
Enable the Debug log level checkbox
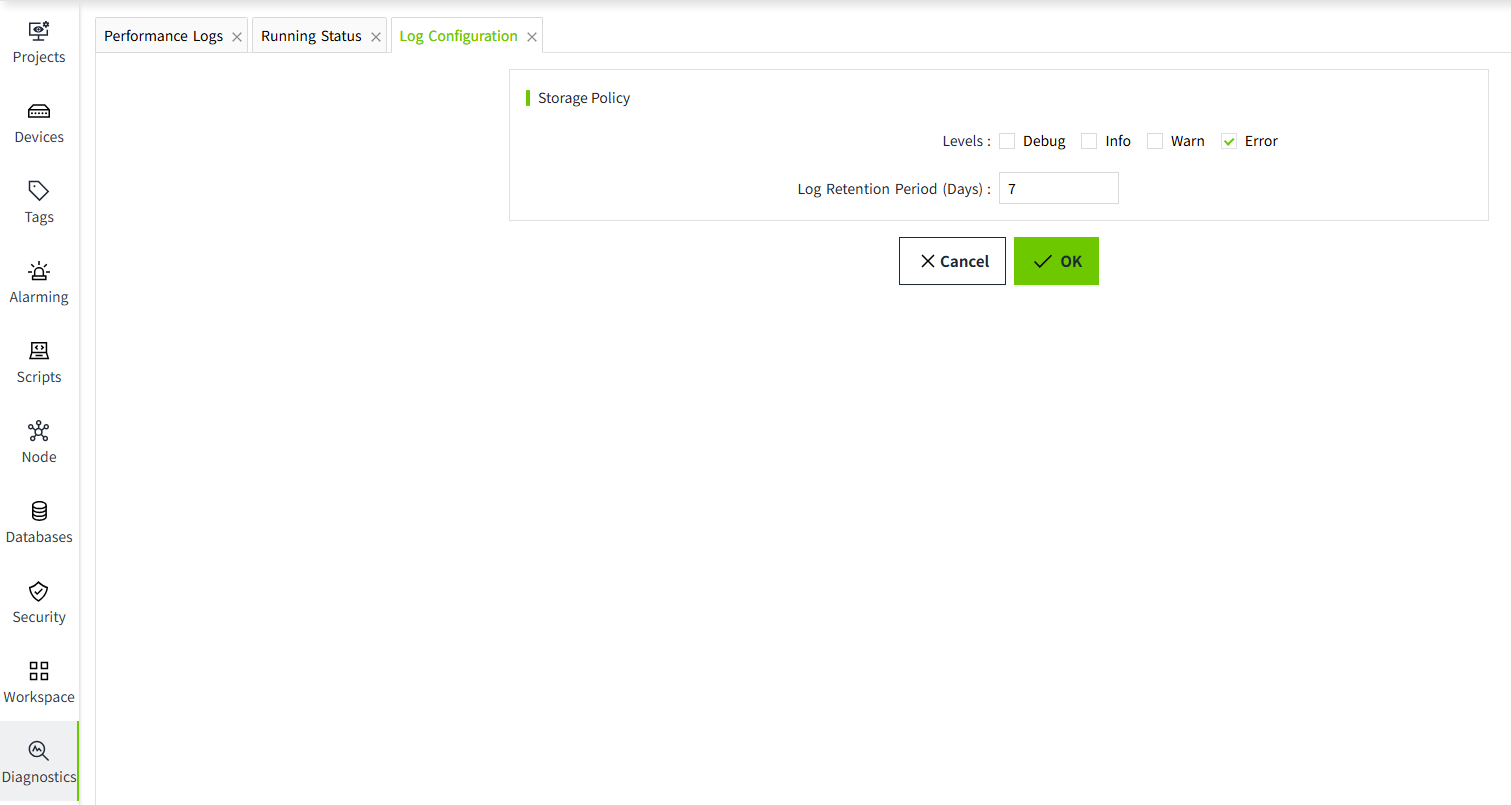coord(1007,141)
